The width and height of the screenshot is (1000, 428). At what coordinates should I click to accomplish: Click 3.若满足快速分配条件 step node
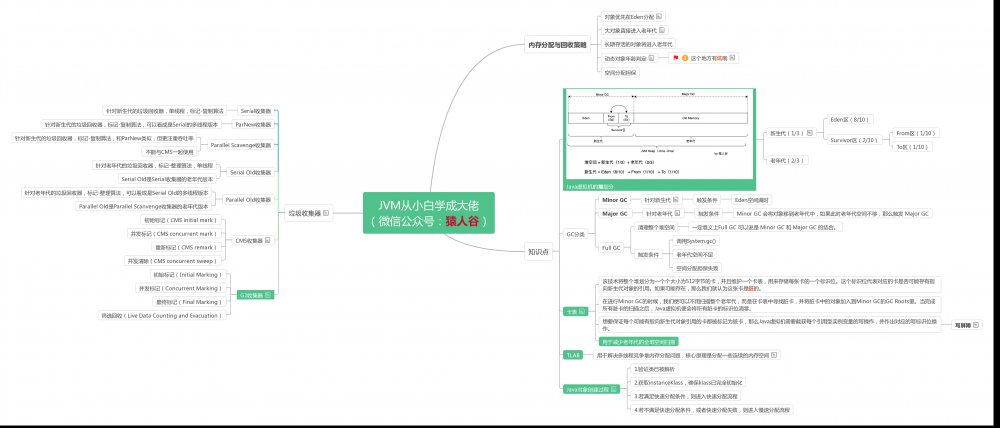[x=685, y=396]
